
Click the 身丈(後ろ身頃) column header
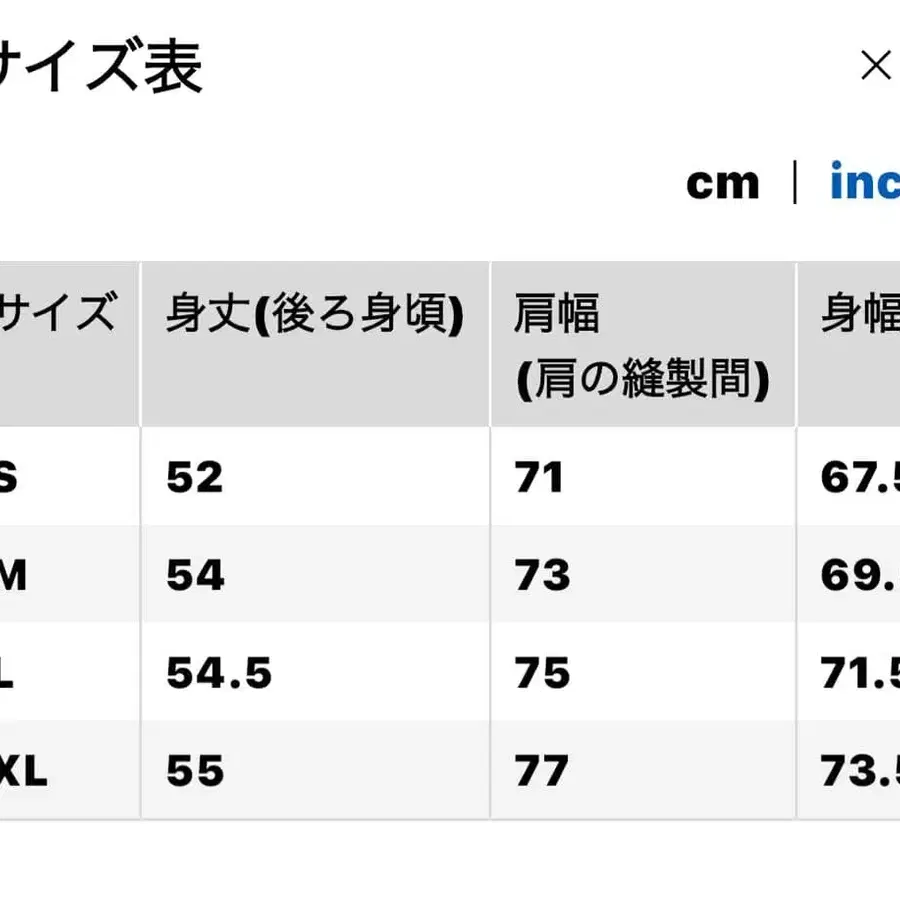316,311
